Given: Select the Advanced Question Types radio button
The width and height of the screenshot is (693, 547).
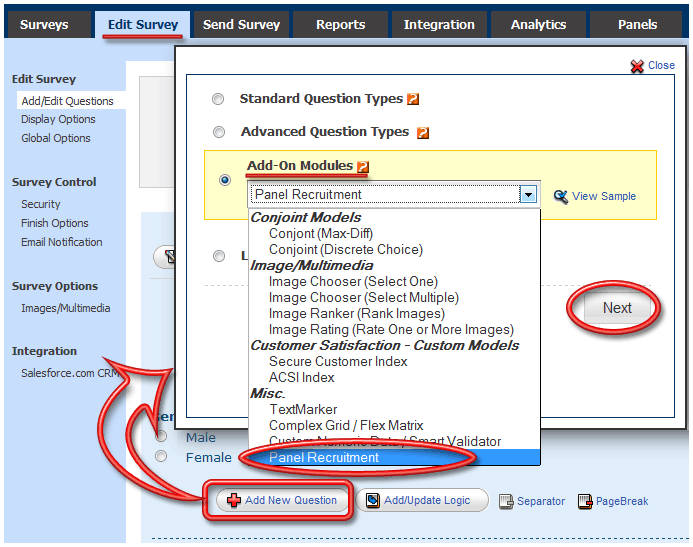Looking at the screenshot, I should [218, 132].
